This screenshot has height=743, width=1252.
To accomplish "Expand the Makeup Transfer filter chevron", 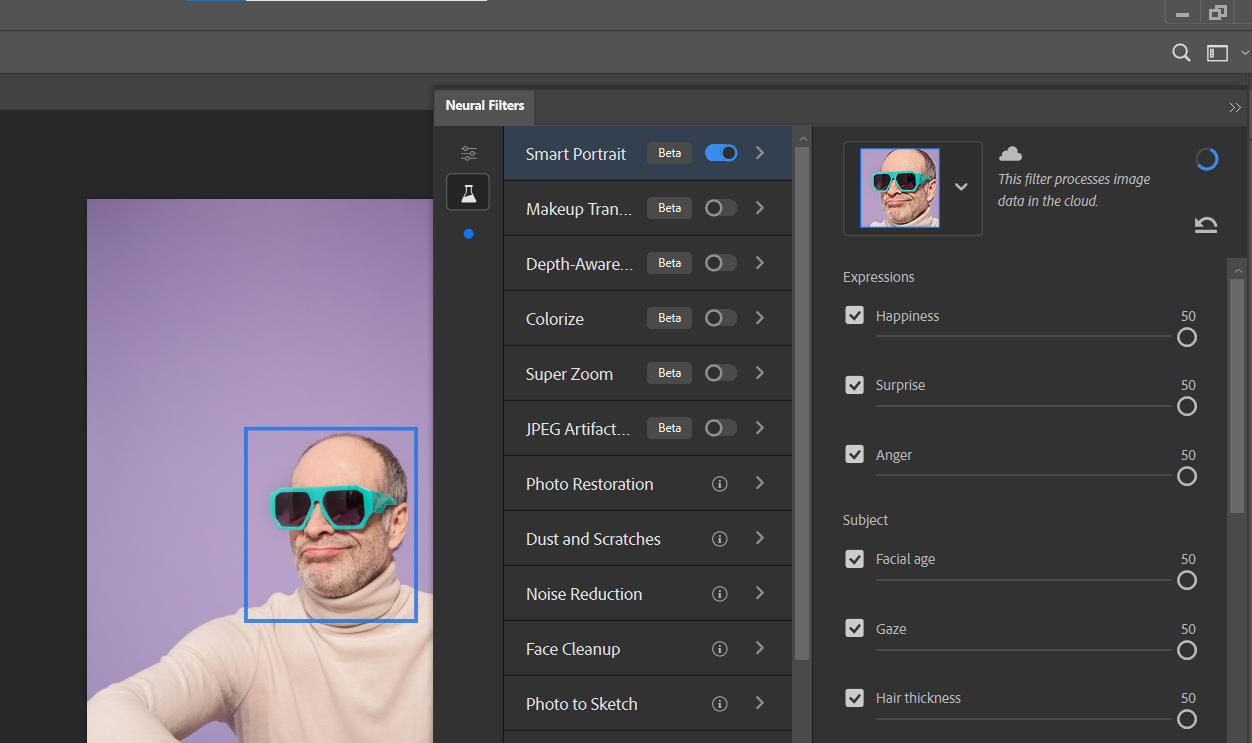I will [x=760, y=208].
